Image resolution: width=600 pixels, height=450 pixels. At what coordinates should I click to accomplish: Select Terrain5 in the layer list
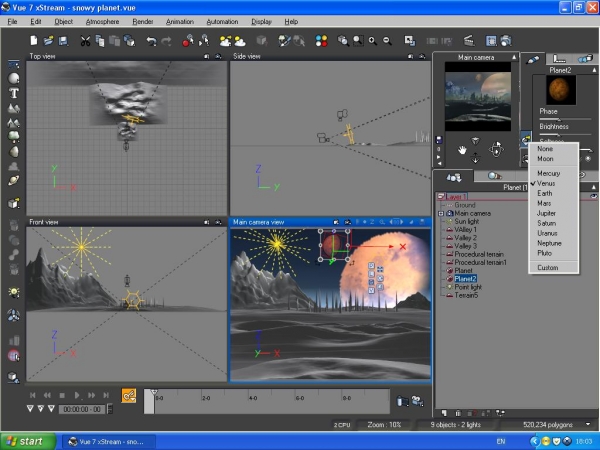[466, 295]
